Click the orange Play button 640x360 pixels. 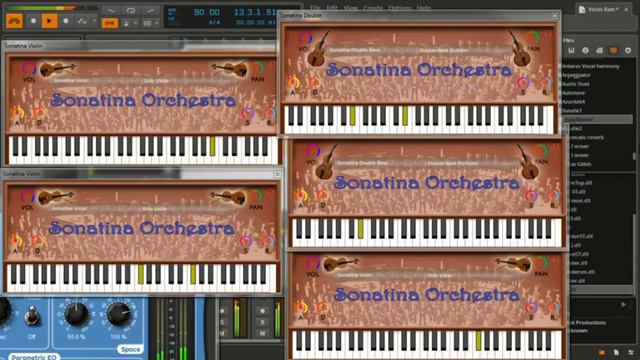(x=49, y=21)
